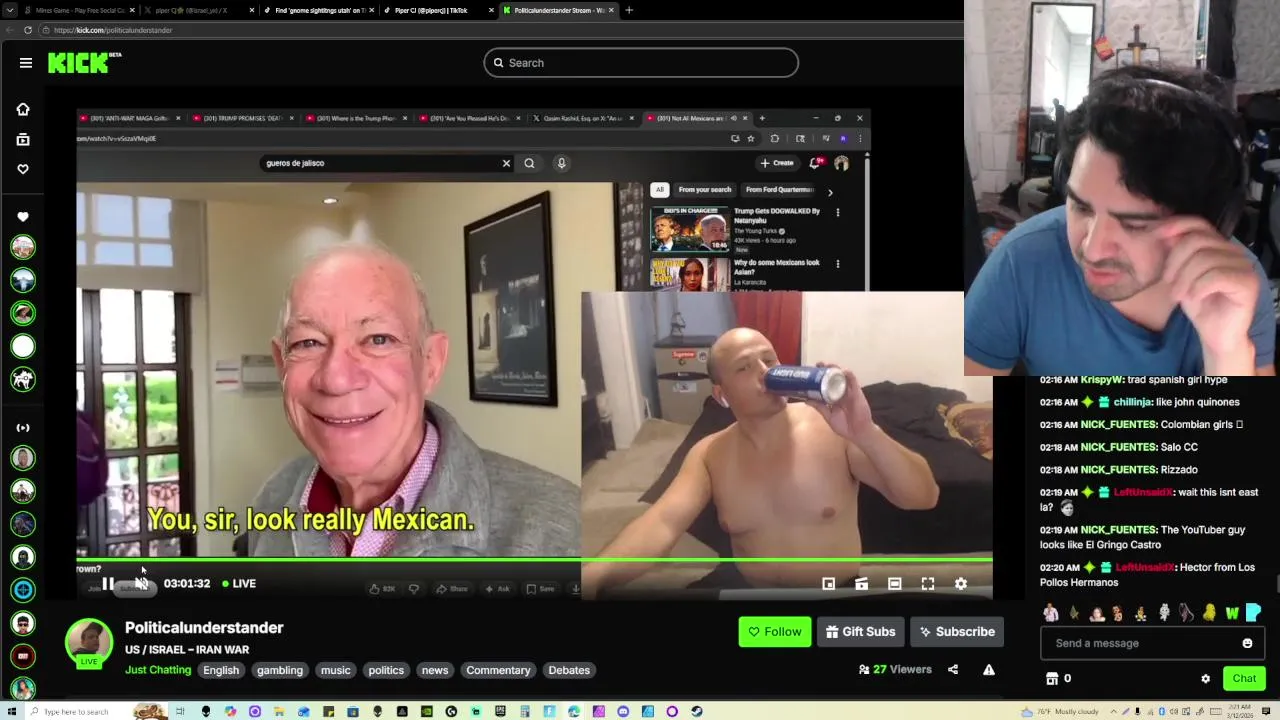Open Windows Start menu
The height and width of the screenshot is (720, 1280).
click(x=10, y=712)
